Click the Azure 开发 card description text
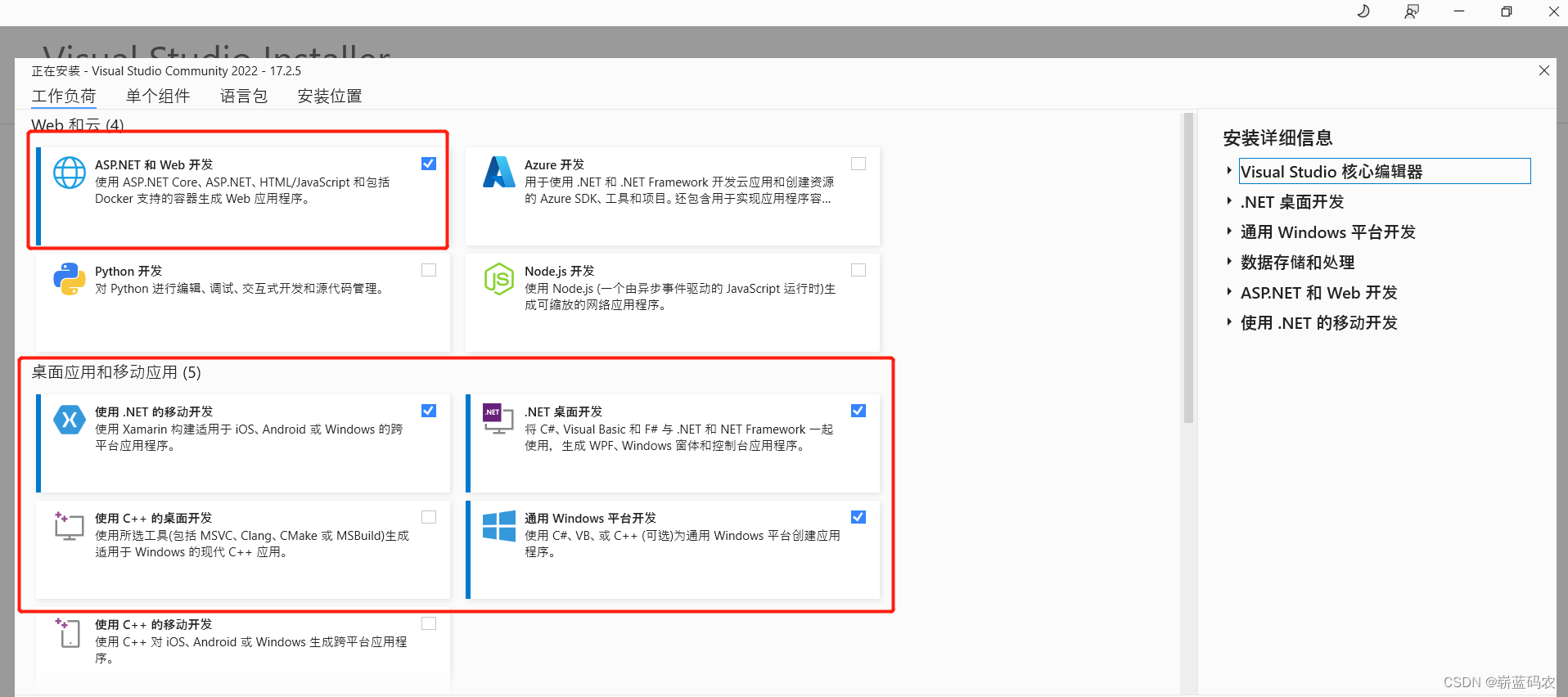The image size is (1568, 697). [679, 191]
